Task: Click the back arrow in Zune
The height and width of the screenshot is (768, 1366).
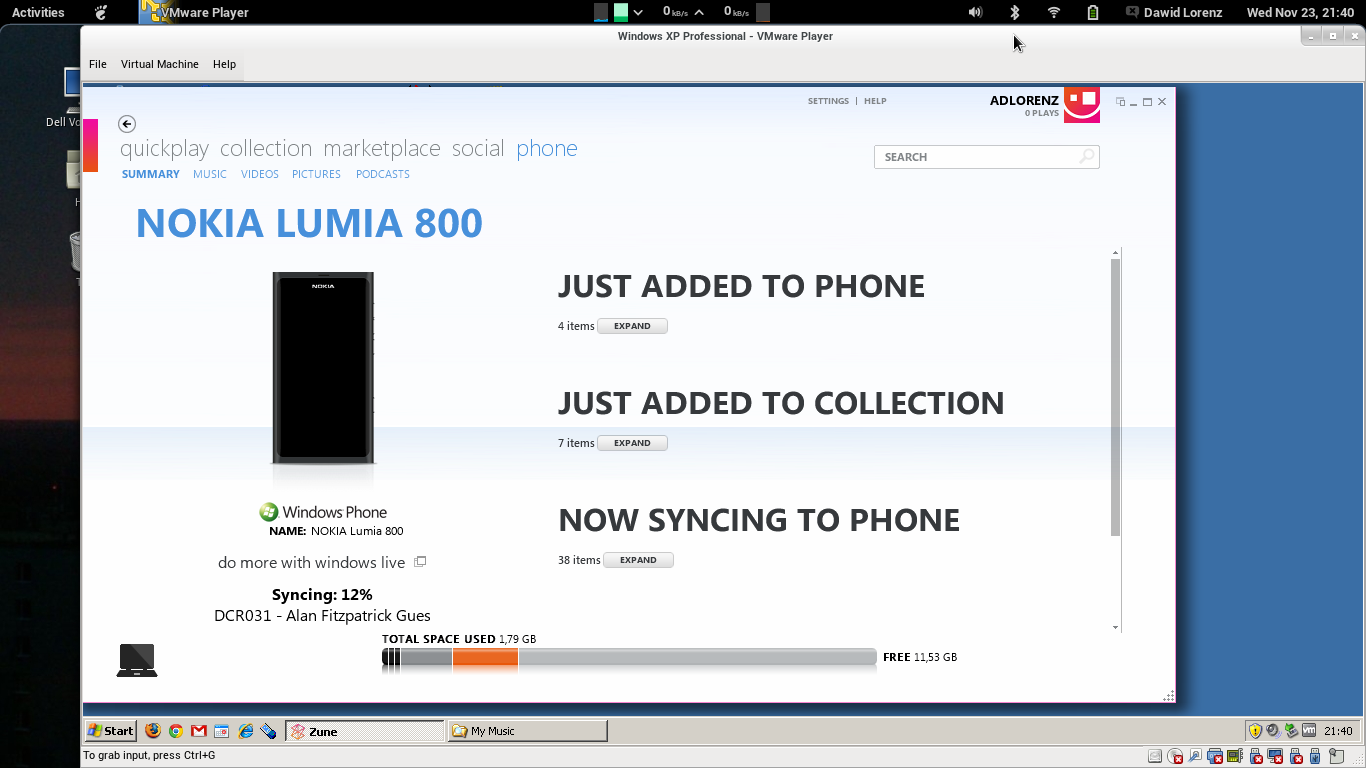Action: tap(127, 124)
